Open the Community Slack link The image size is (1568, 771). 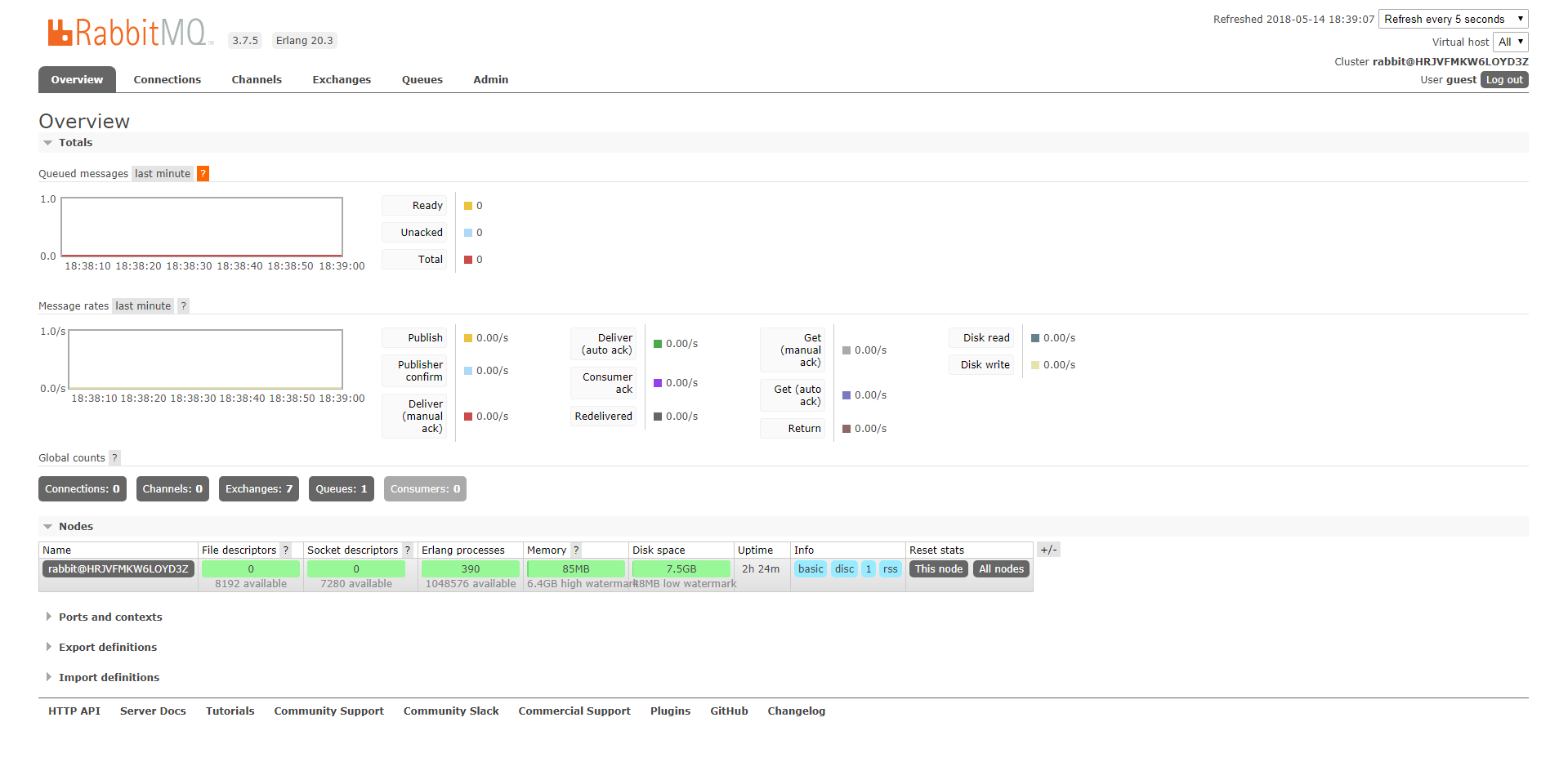pyautogui.click(x=451, y=711)
